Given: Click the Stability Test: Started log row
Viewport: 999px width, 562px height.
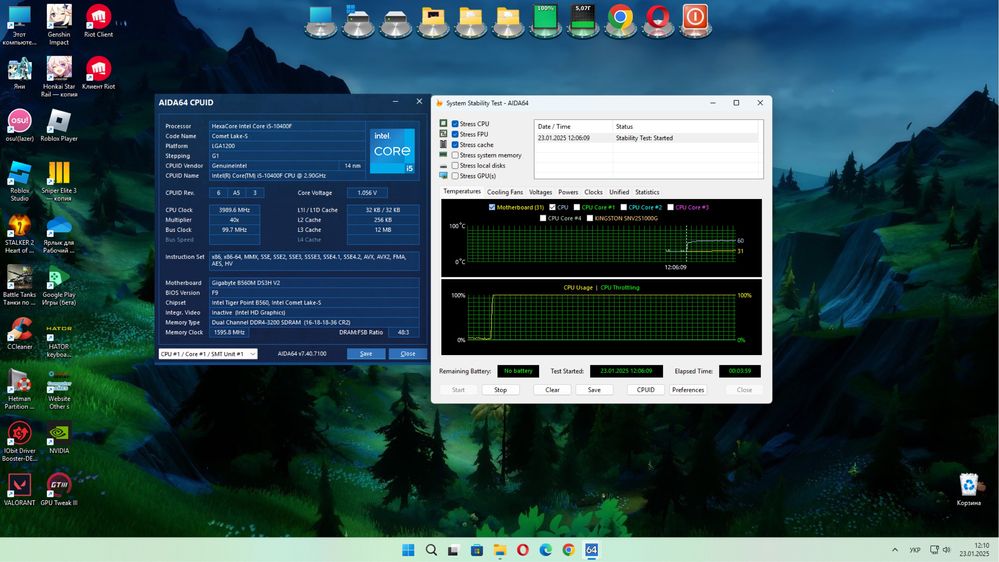Looking at the screenshot, I should 647,138.
